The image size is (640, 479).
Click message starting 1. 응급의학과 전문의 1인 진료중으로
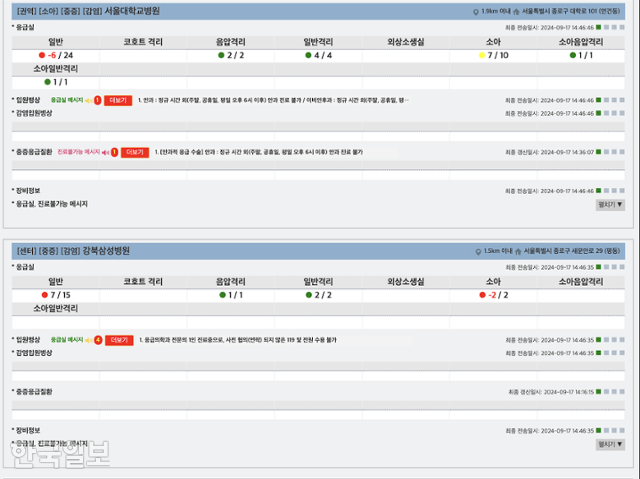click(x=238, y=340)
